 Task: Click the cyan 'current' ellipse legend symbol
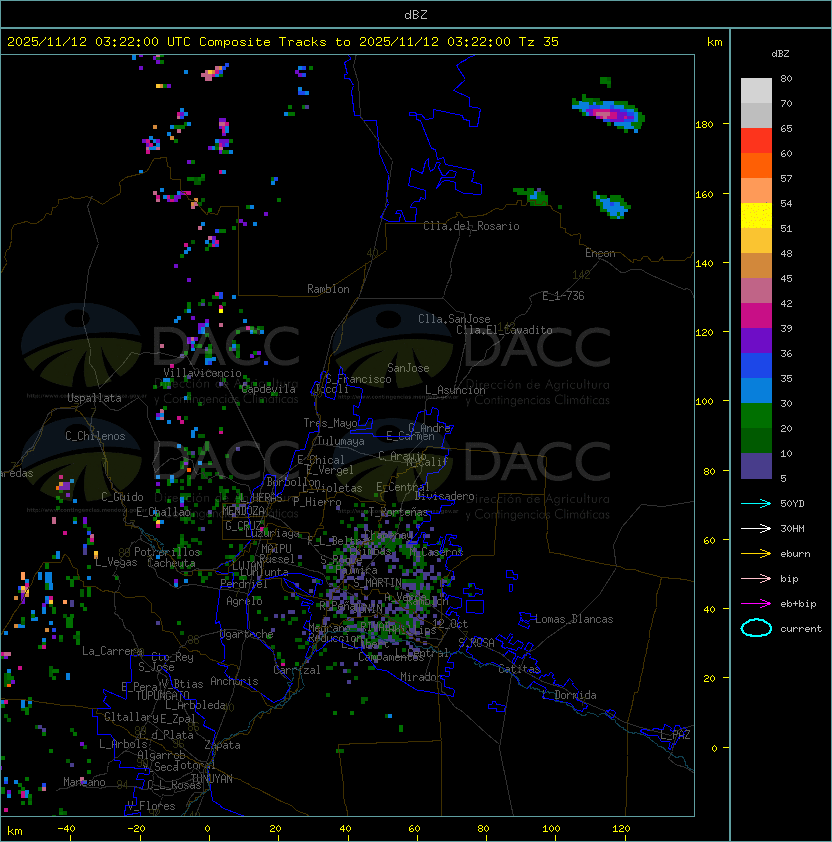click(756, 628)
